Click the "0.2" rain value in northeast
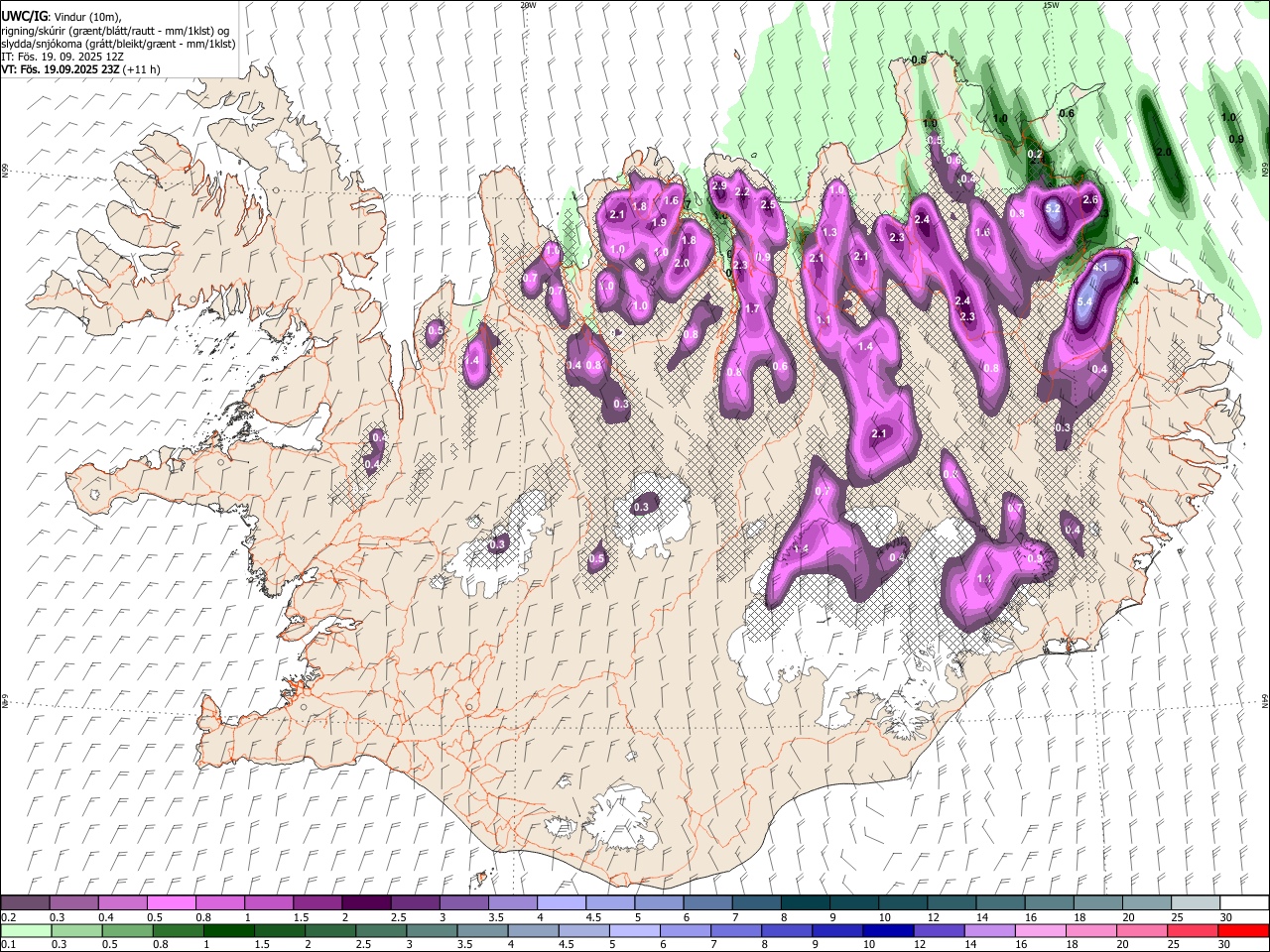The image size is (1270, 952). click(1035, 155)
